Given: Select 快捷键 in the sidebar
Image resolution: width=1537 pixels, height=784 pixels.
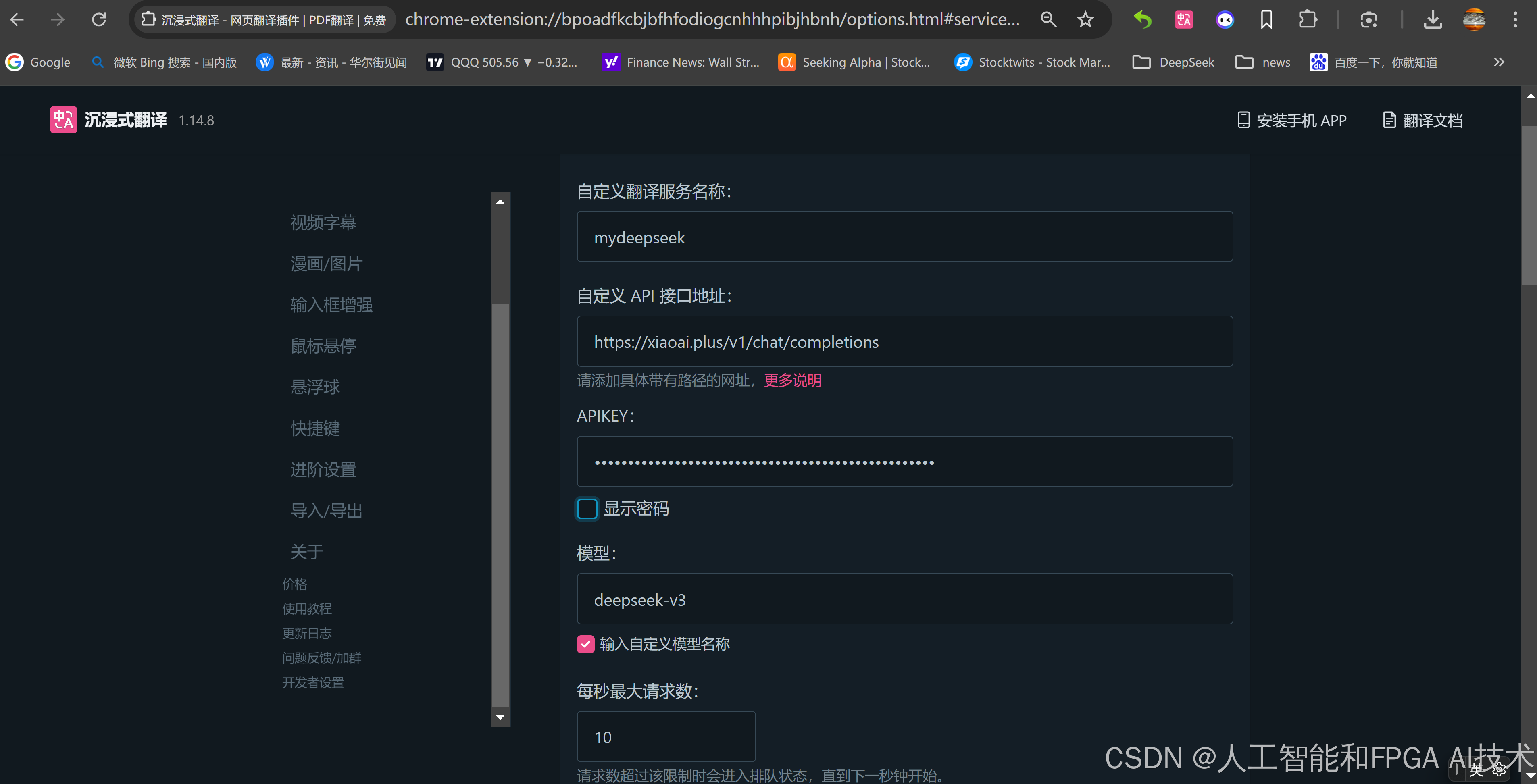Looking at the screenshot, I should pos(315,428).
